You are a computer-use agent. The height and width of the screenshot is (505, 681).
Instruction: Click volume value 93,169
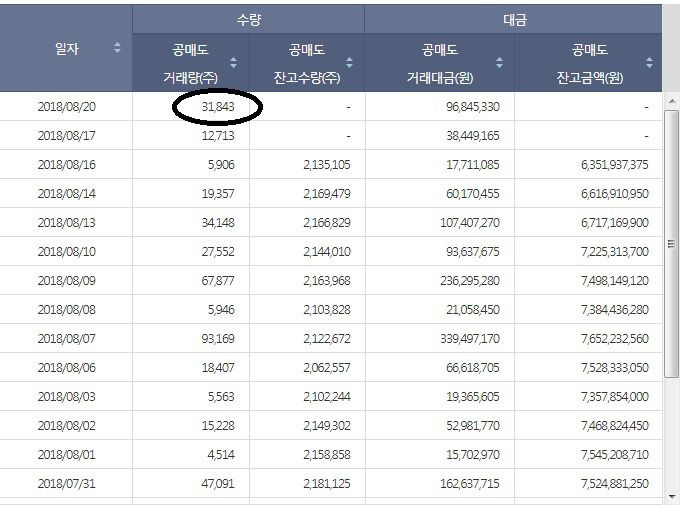pyautogui.click(x=218, y=339)
